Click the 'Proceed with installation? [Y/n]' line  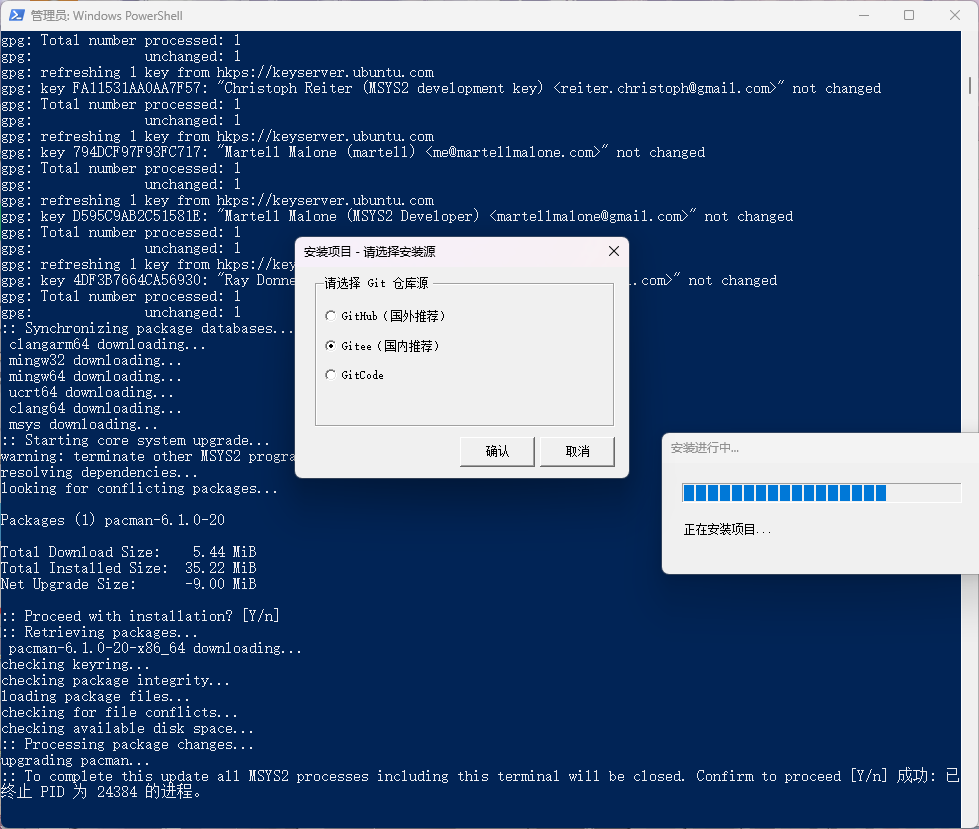pos(140,616)
